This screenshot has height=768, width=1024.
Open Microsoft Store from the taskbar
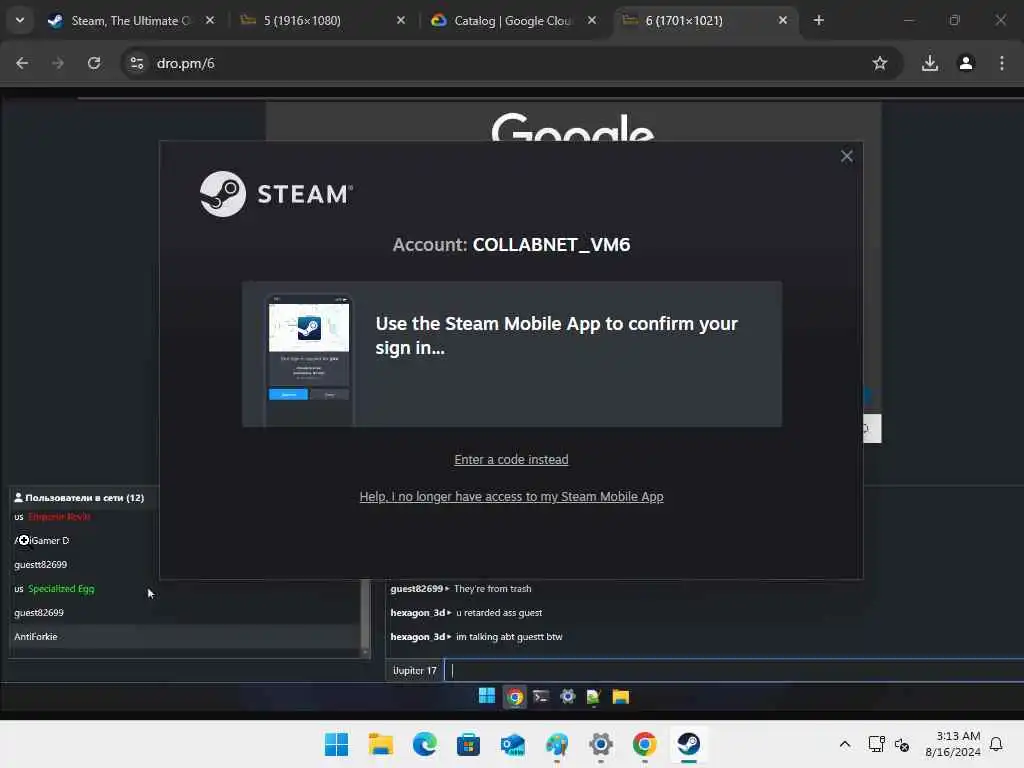click(x=468, y=744)
